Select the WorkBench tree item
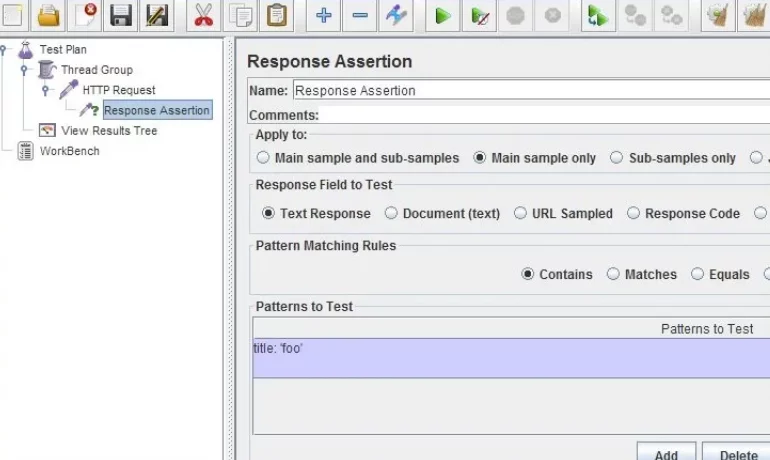Screen dimensions: 770x460 pos(68,151)
